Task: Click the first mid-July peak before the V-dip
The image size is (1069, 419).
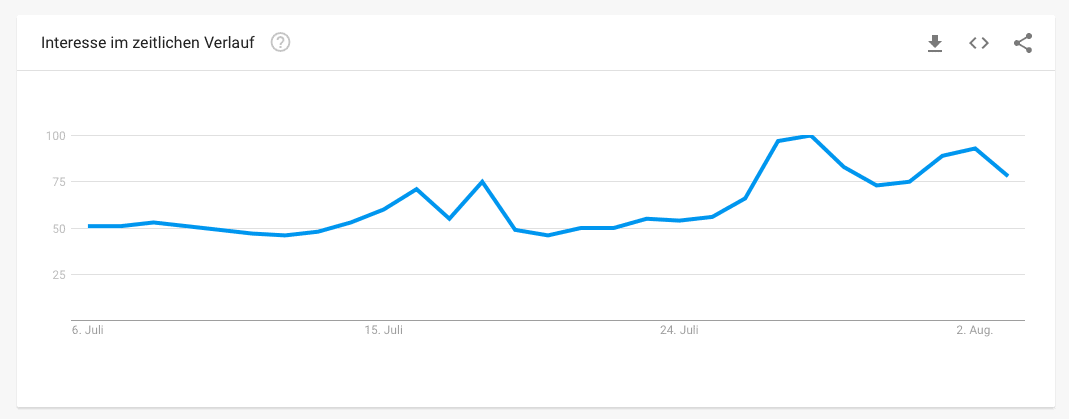Action: pyautogui.click(x=416, y=189)
